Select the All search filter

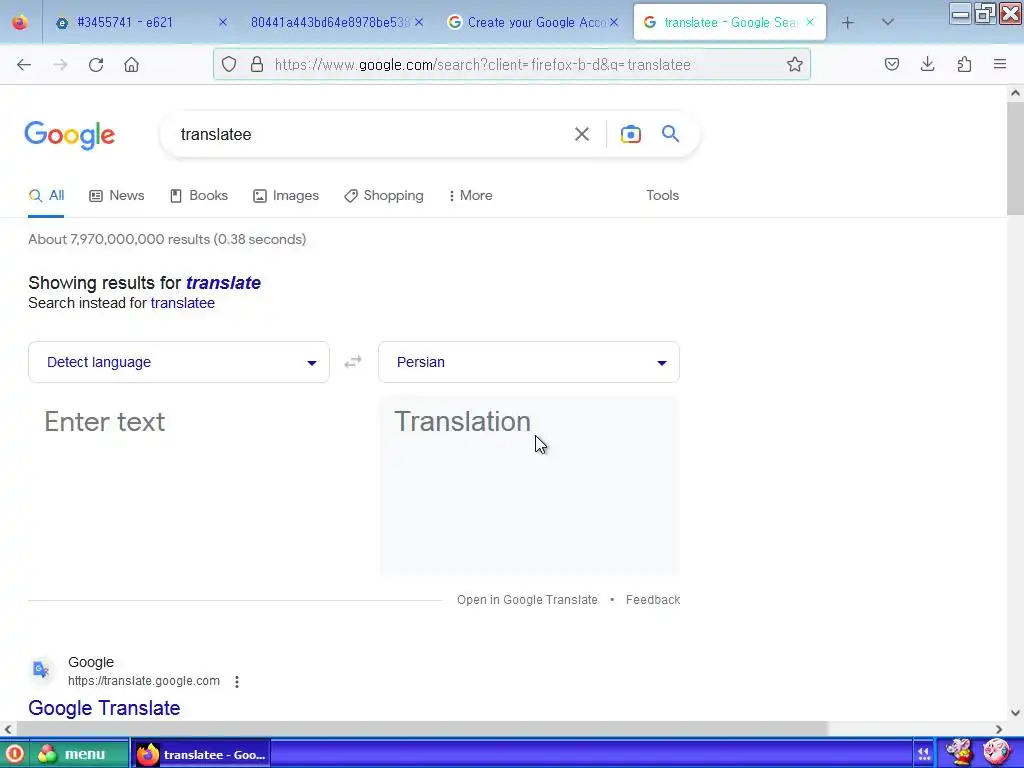pyautogui.click(x=46, y=195)
